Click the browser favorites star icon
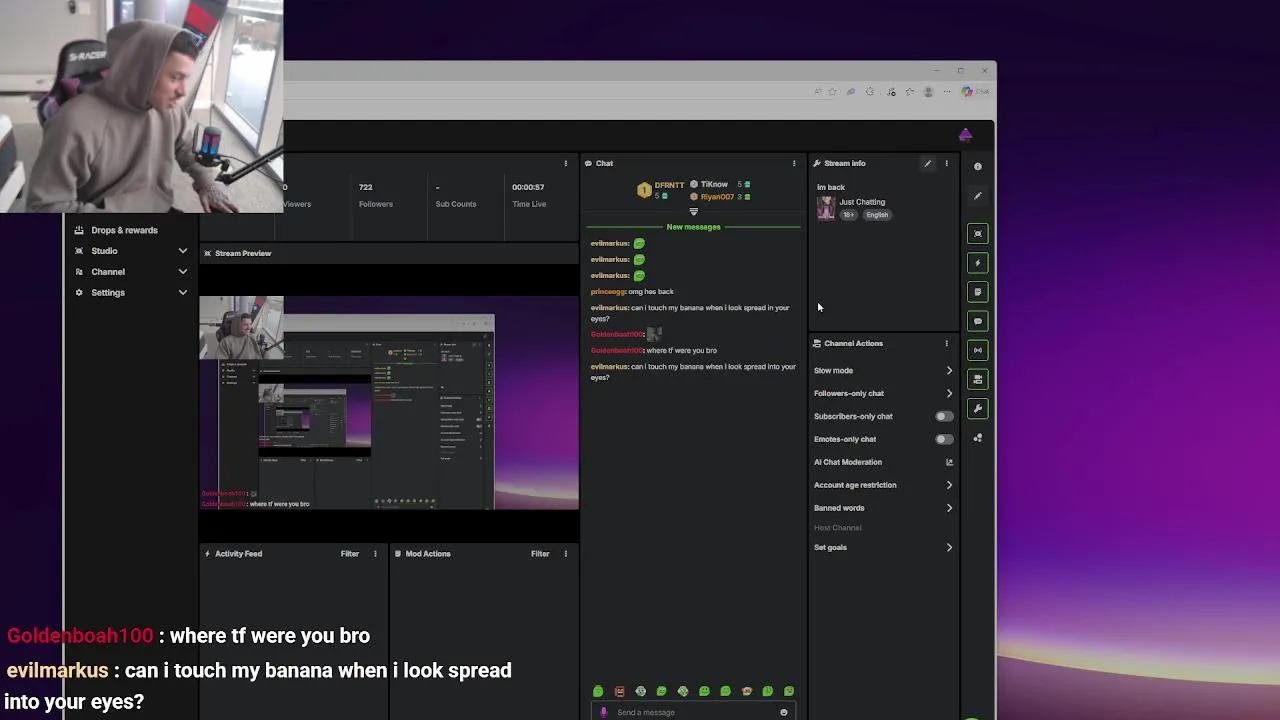This screenshot has height=720, width=1280. pyautogui.click(x=832, y=91)
